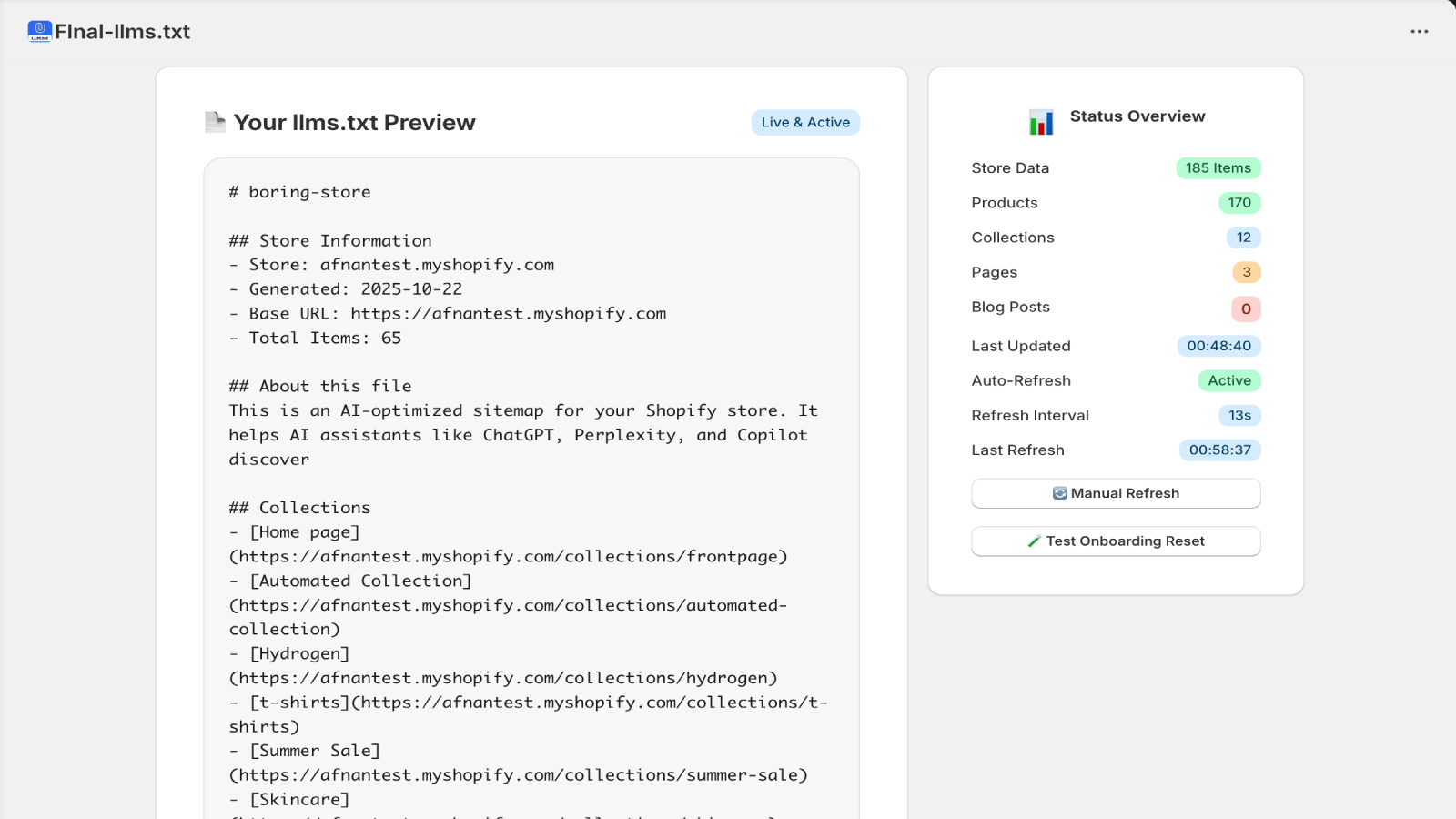Image resolution: width=1456 pixels, height=819 pixels.
Task: Click the Blog Posts zero-count badge
Action: click(1246, 308)
